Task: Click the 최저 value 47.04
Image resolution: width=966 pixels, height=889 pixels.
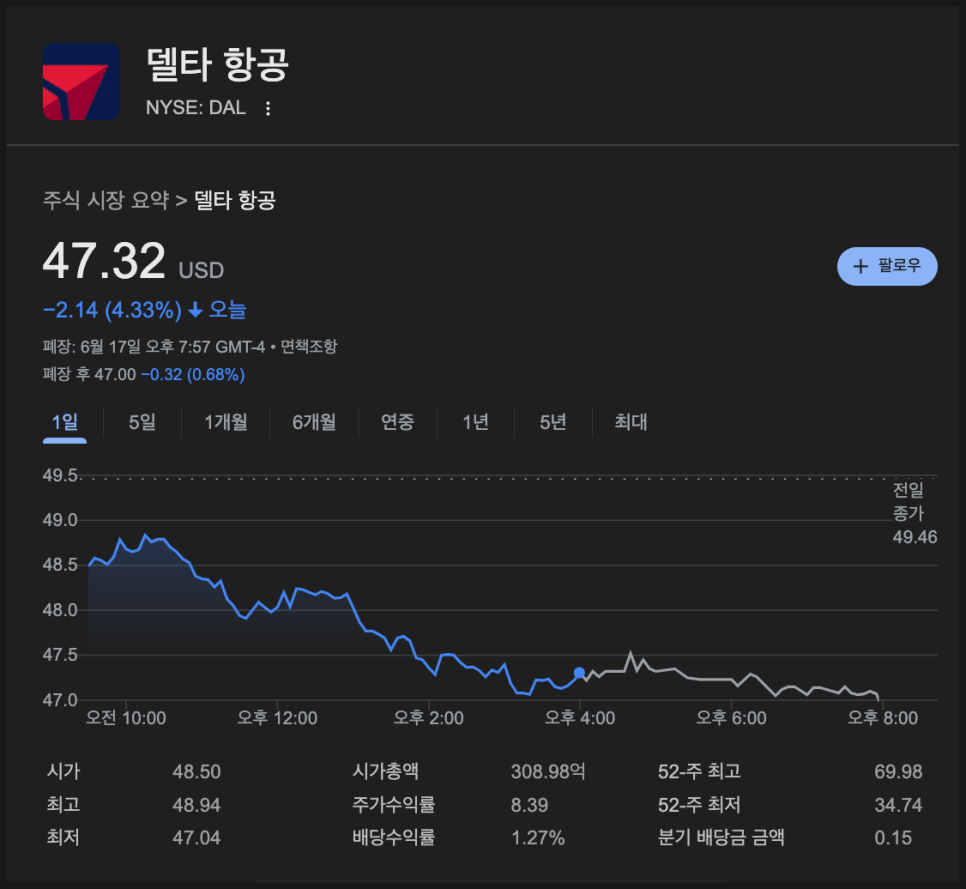Action: pos(197,838)
